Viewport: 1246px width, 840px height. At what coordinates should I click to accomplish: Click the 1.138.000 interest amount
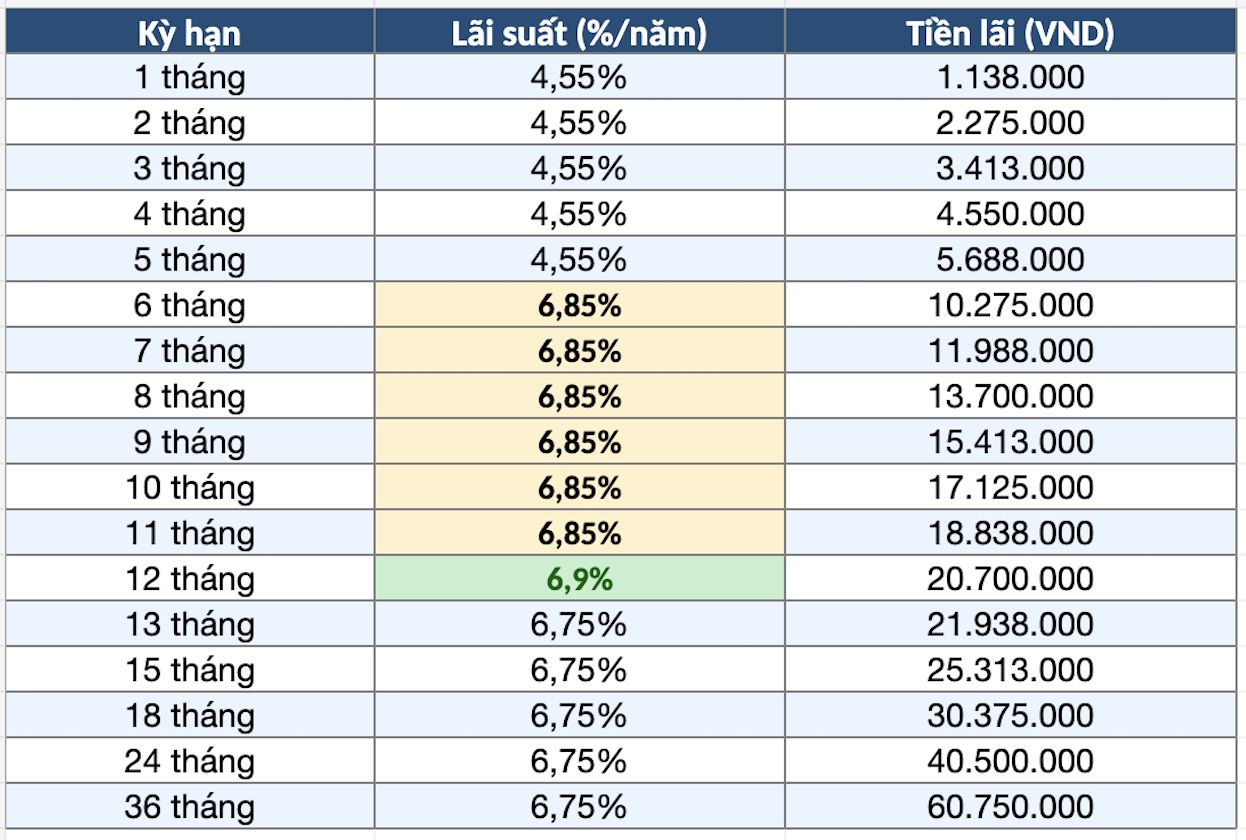[x=1011, y=77]
